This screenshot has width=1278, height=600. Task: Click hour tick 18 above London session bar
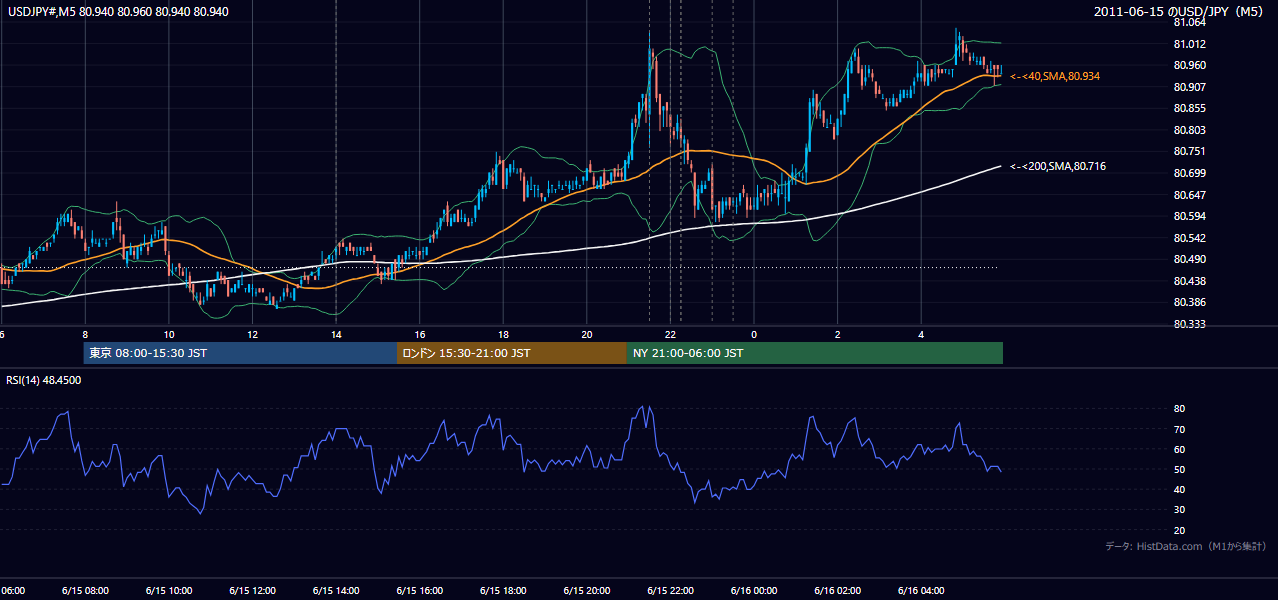tap(503, 334)
